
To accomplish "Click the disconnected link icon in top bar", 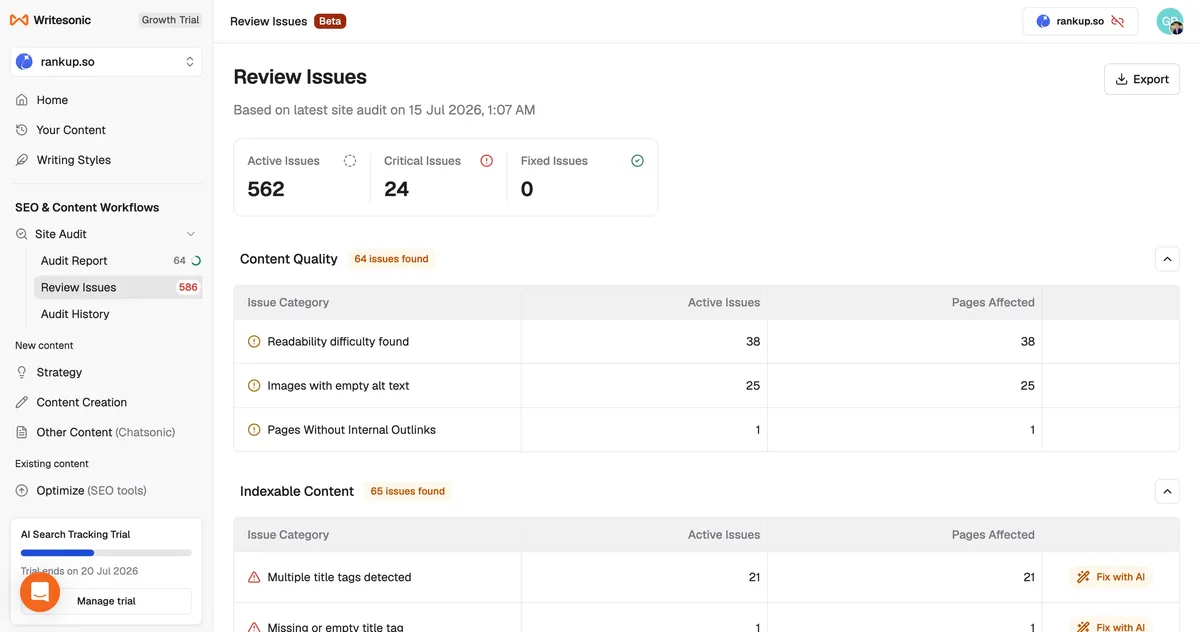I will click(x=1118, y=21).
